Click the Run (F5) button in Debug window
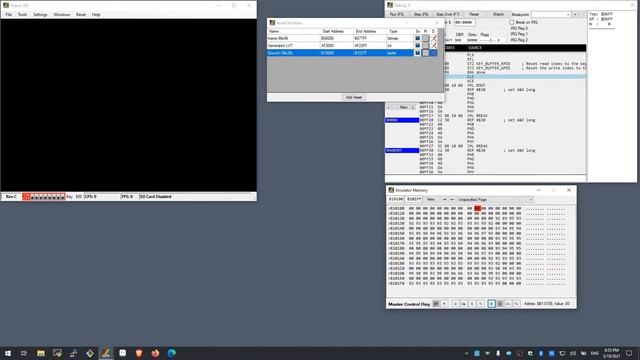 click(396, 14)
